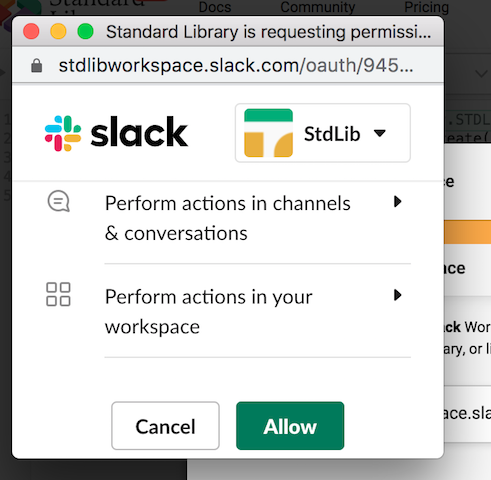Viewport: 491px width, 480px height.
Task: Select "Perform actions in your workspace"
Action: 209,311
